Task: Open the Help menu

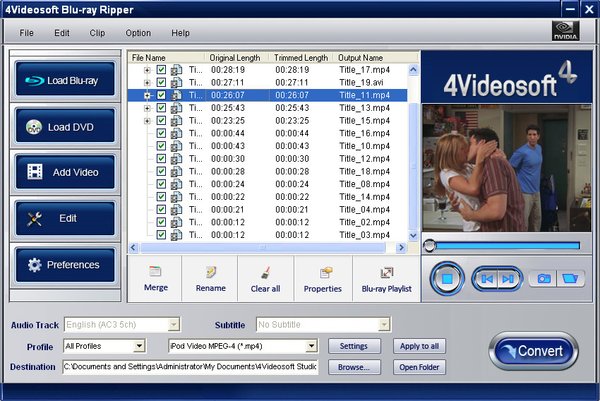Action: [x=180, y=33]
